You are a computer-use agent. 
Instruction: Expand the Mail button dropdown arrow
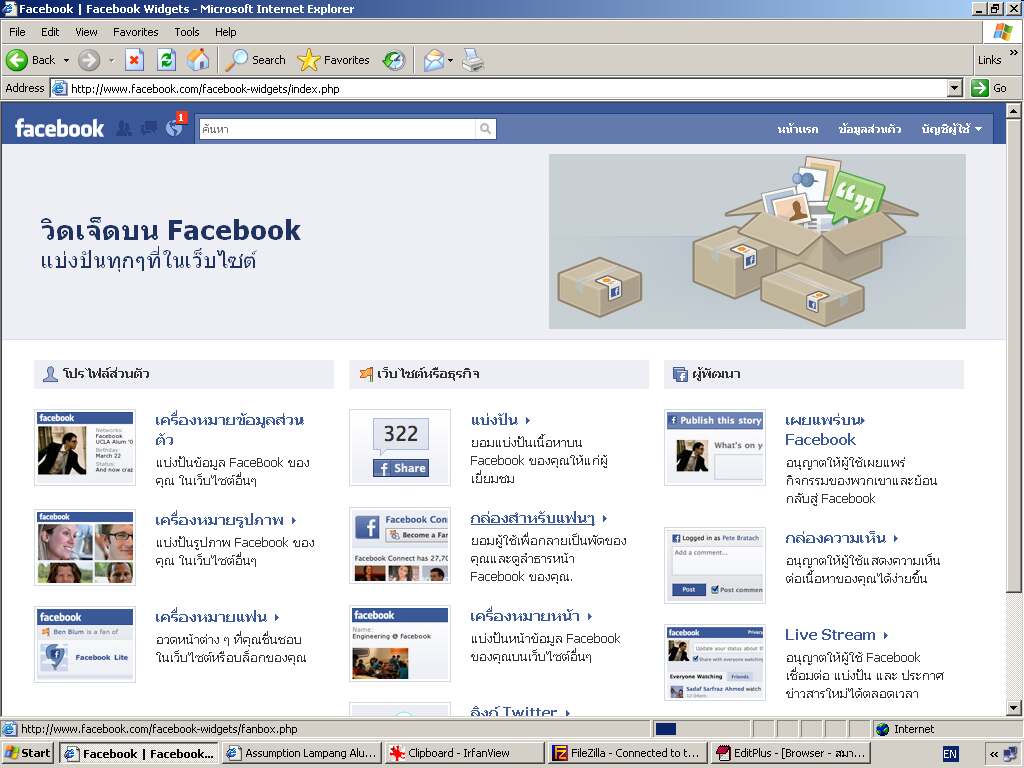(x=451, y=60)
